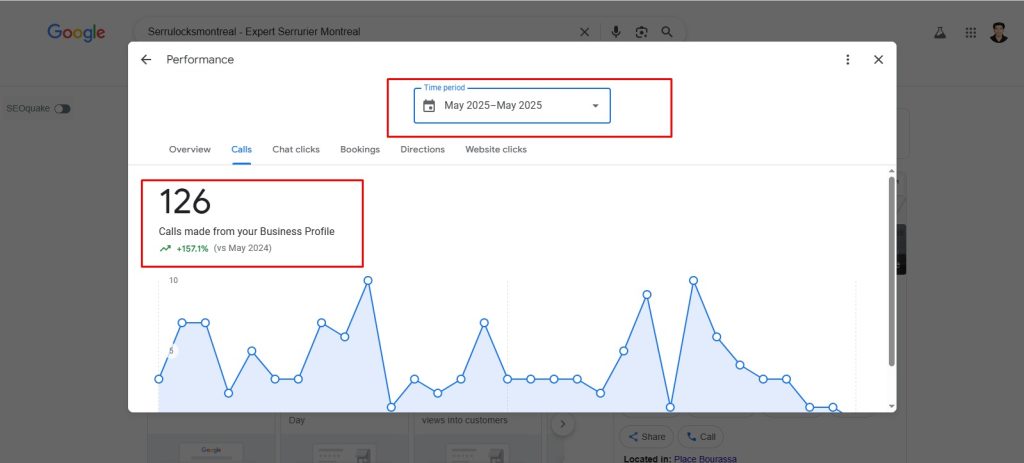Click the Call button behind the dialog
1024x463 pixels.
tap(701, 437)
